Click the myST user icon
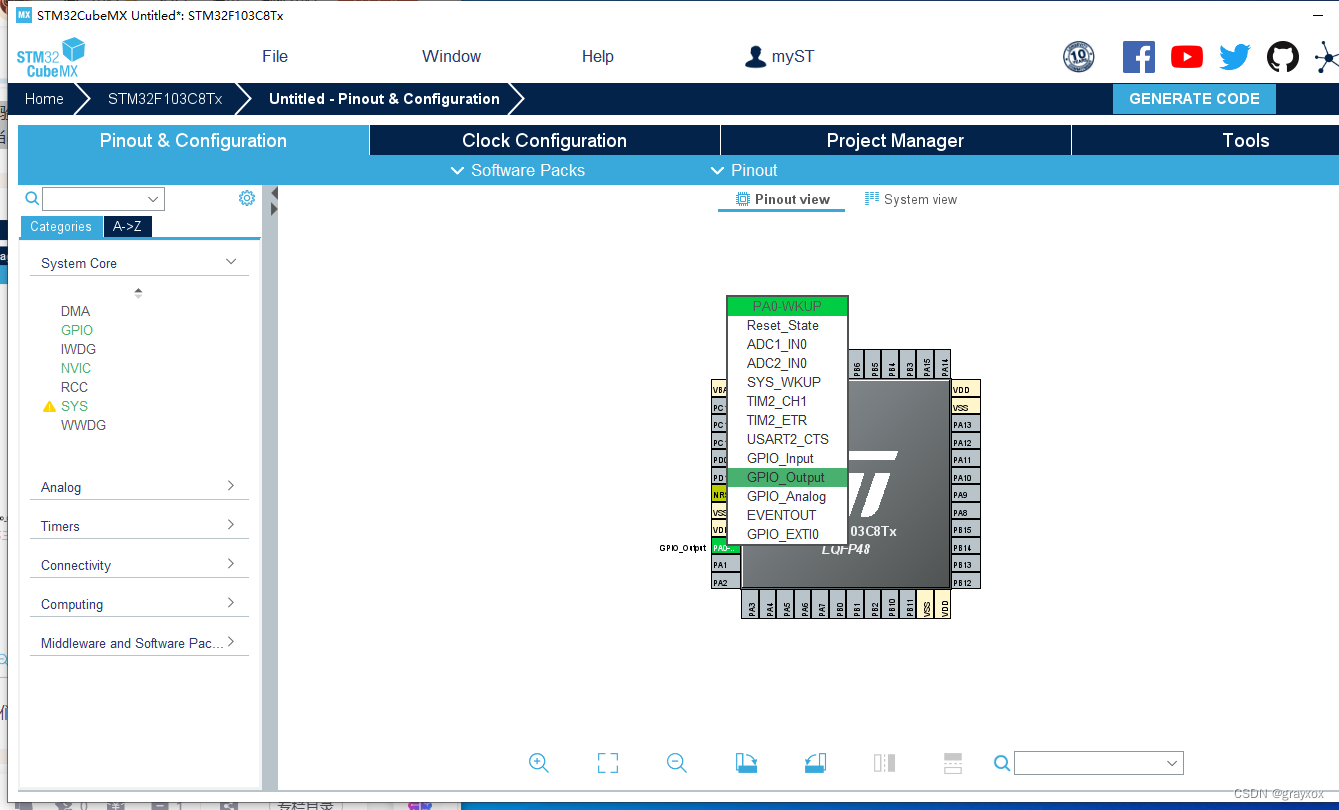Image resolution: width=1339 pixels, height=810 pixels. [755, 57]
